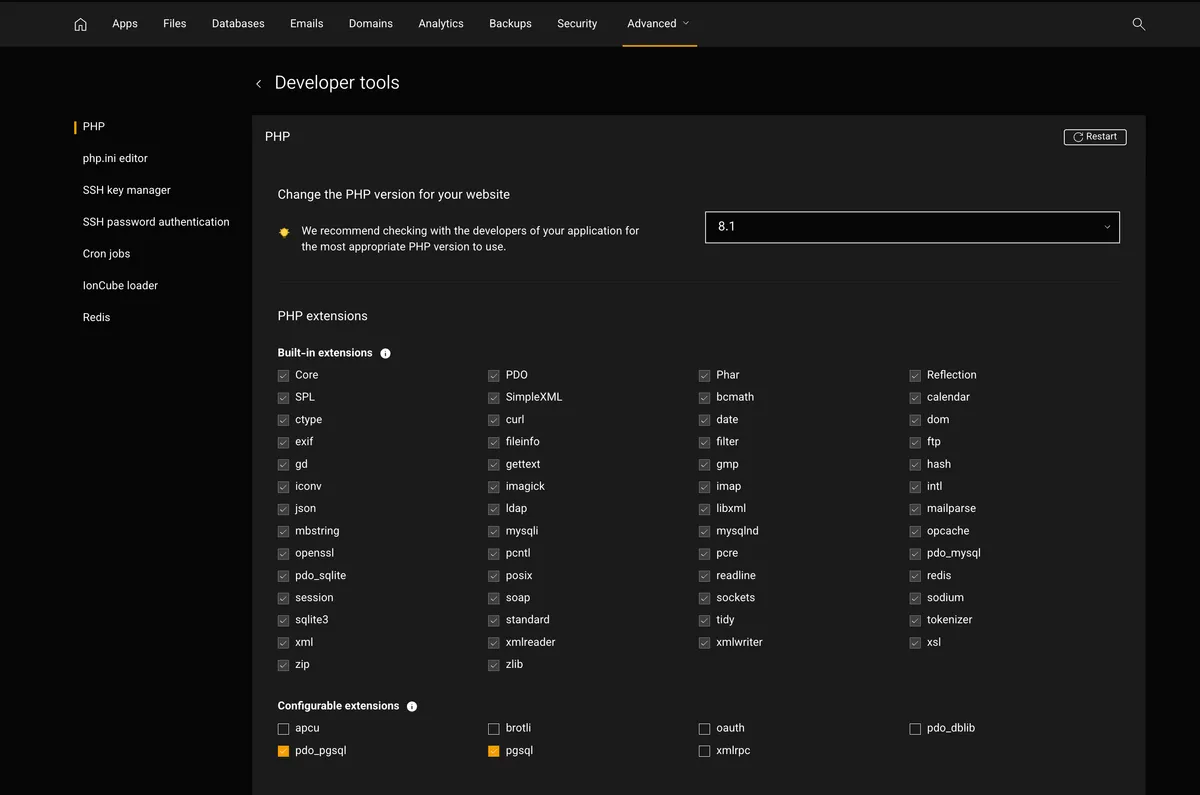Show info icon for Built-in extensions
The image size is (1200, 795).
coord(386,353)
